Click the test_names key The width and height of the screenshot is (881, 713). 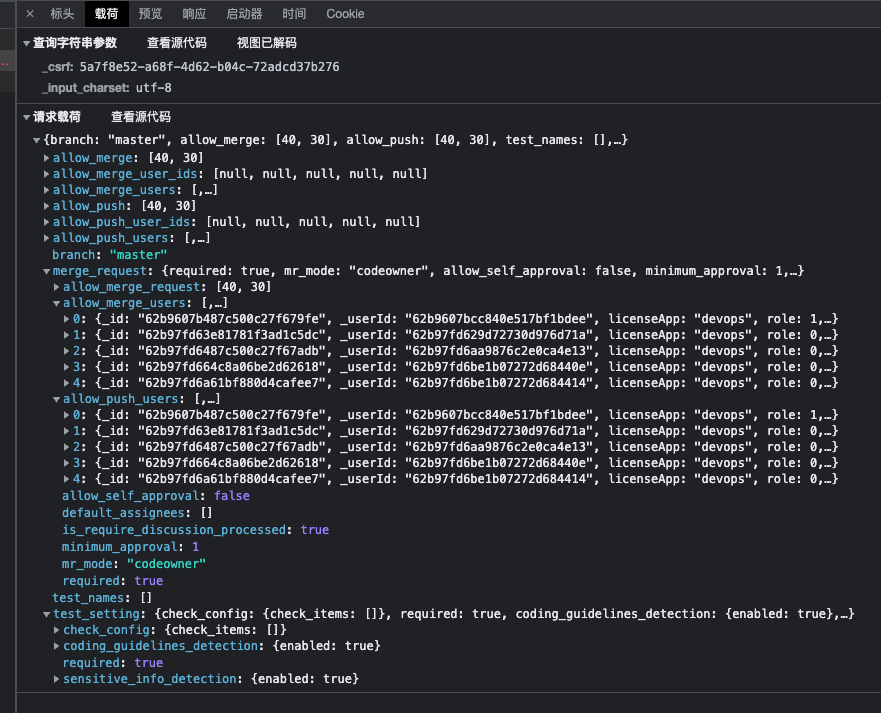[88, 598]
